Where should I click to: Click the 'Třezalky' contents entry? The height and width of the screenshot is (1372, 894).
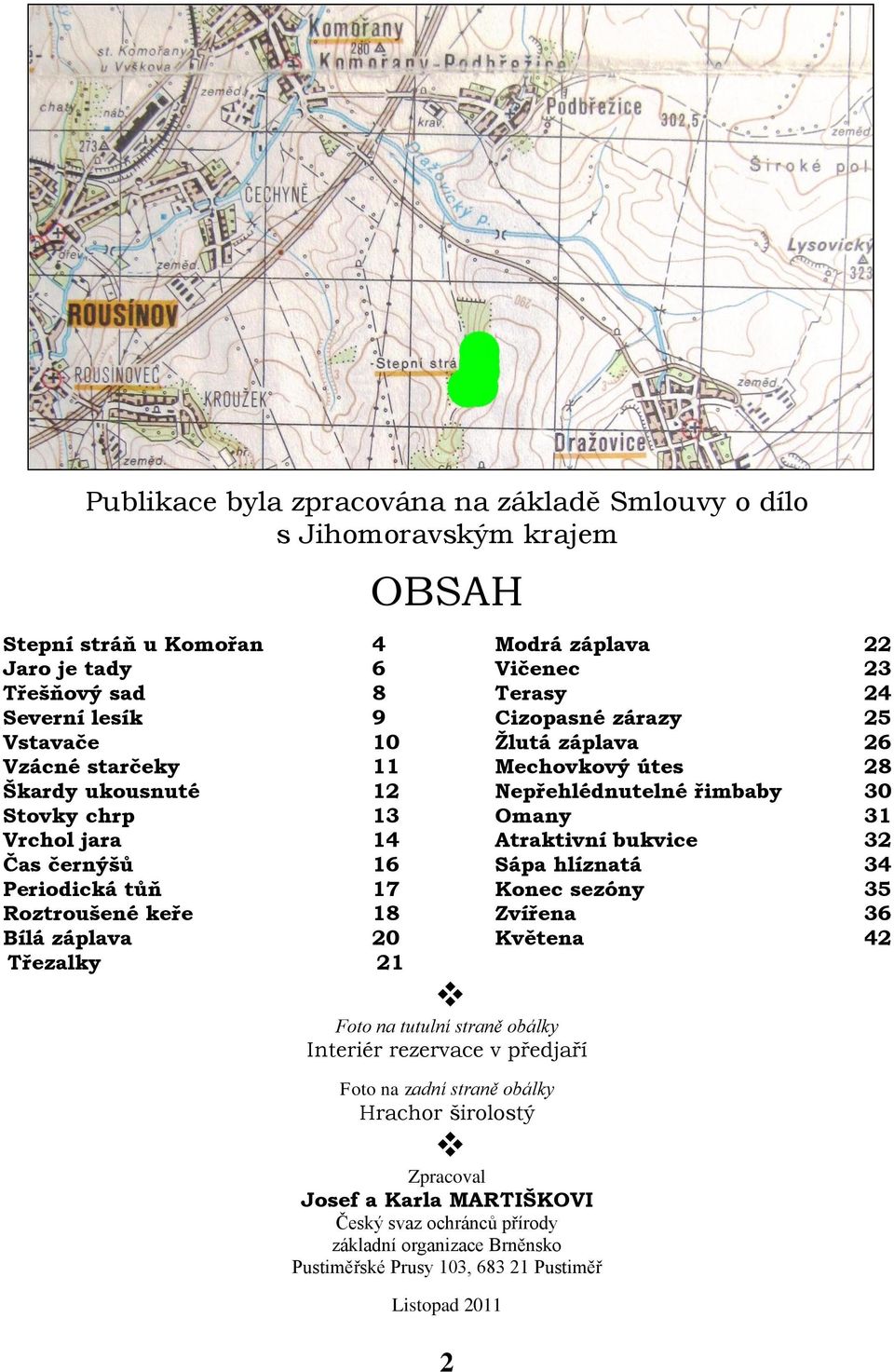pos(54,963)
